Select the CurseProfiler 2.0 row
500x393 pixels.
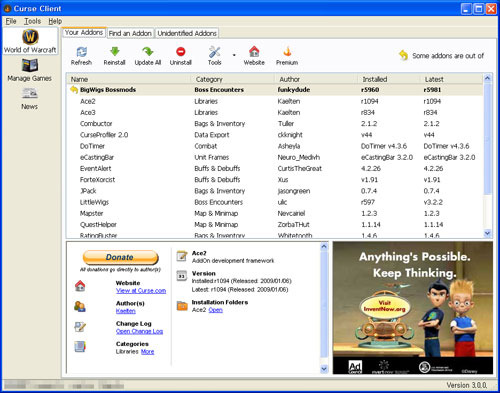point(275,135)
